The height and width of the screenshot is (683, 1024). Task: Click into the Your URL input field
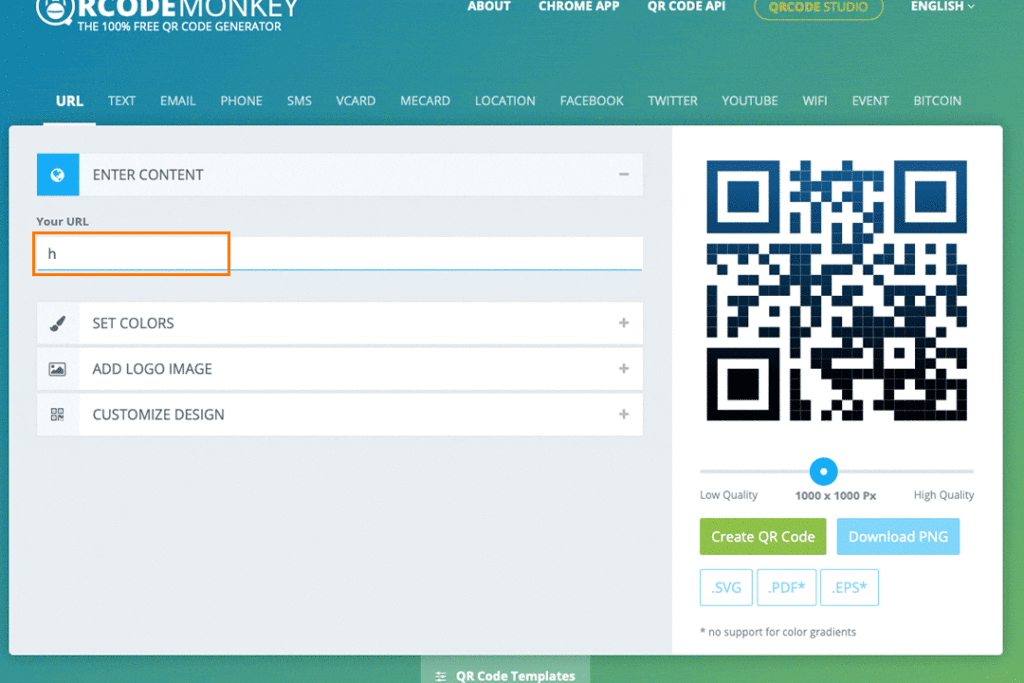pos(340,253)
